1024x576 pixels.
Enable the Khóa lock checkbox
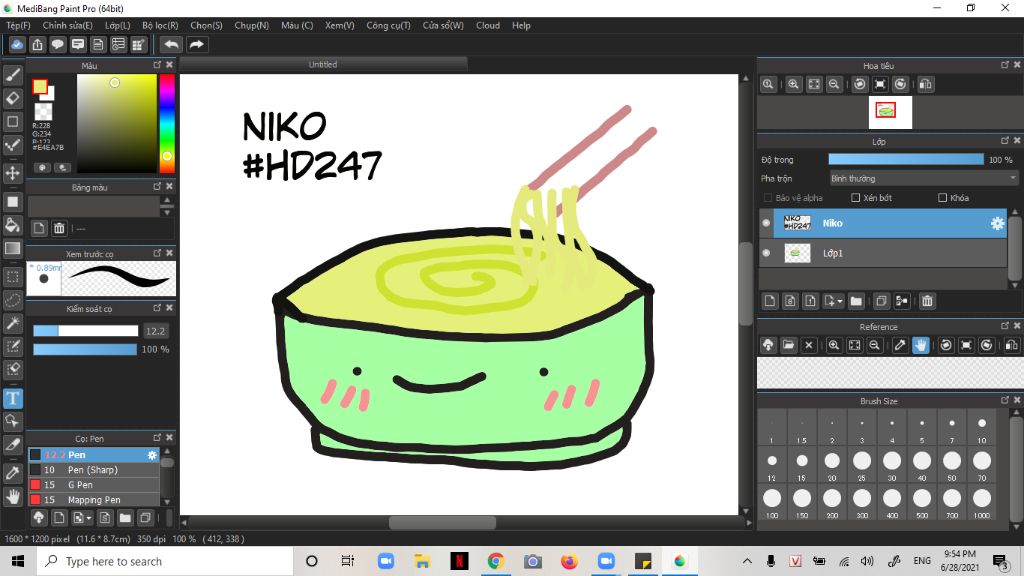click(x=942, y=198)
